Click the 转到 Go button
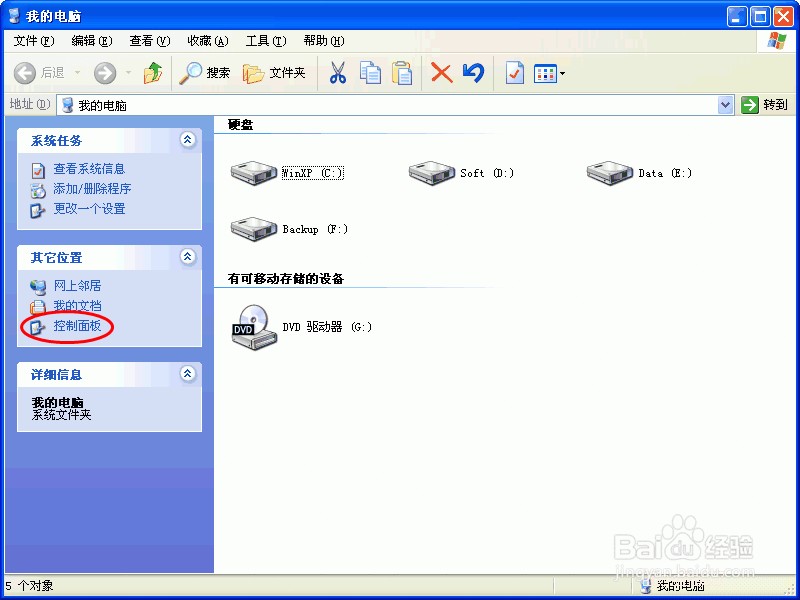 click(x=764, y=105)
